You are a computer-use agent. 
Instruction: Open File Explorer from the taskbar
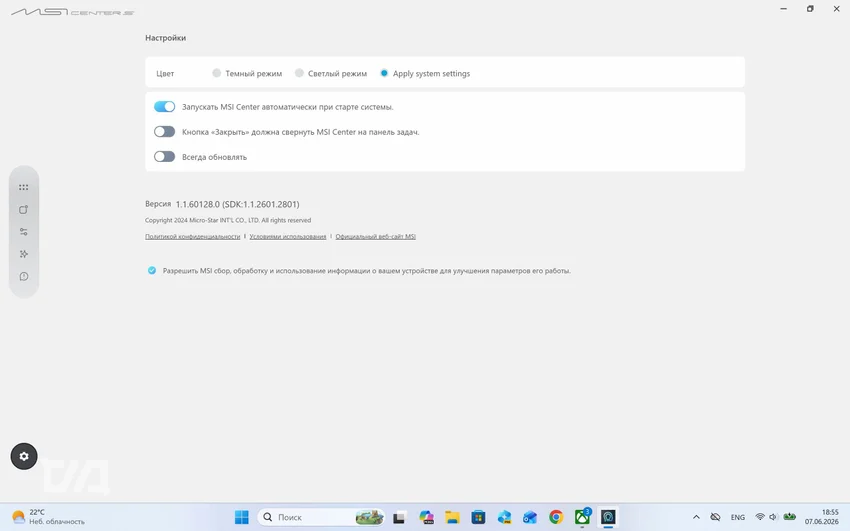pos(452,517)
